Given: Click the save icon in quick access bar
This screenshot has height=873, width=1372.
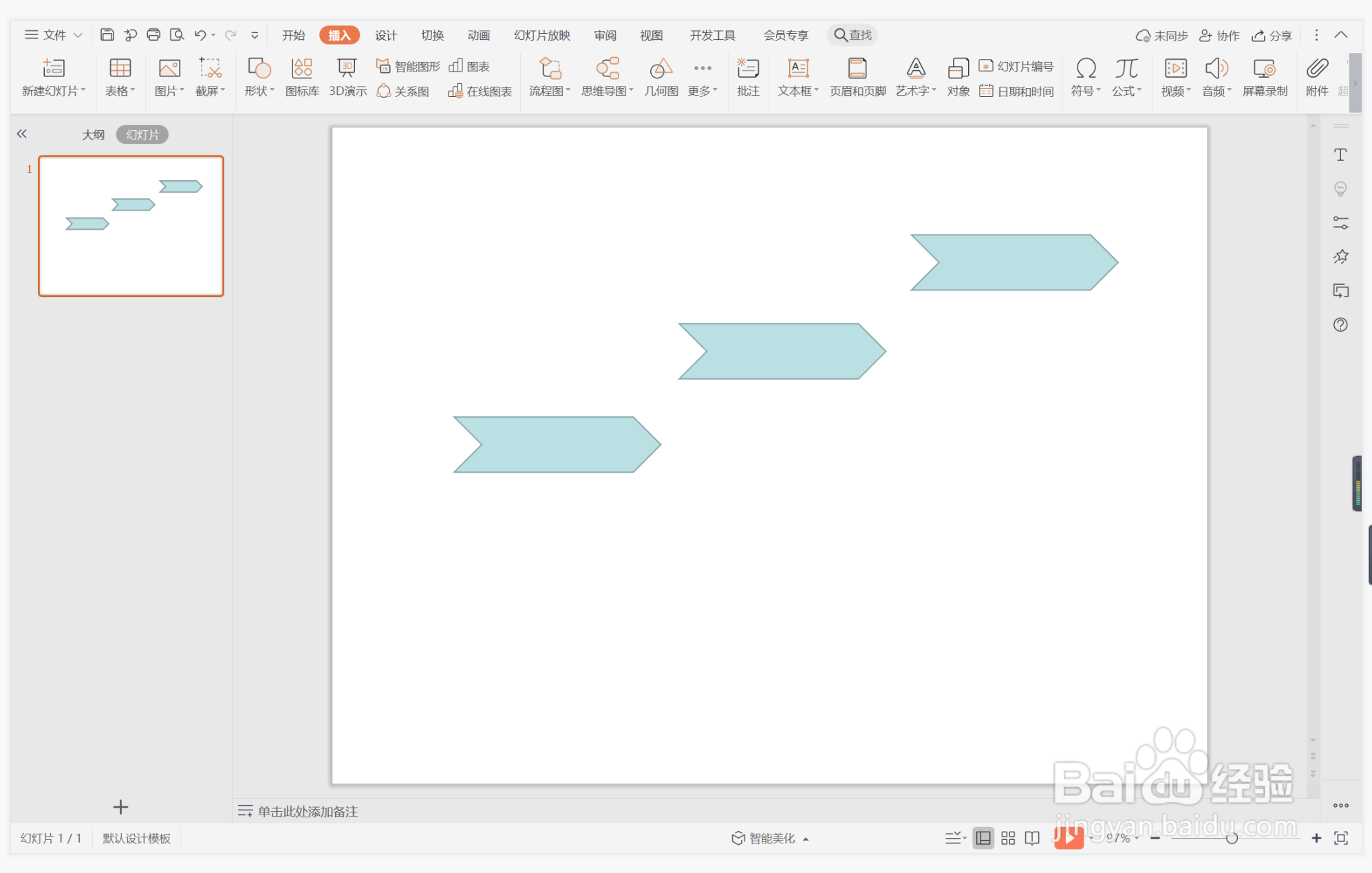Looking at the screenshot, I should 107,35.
